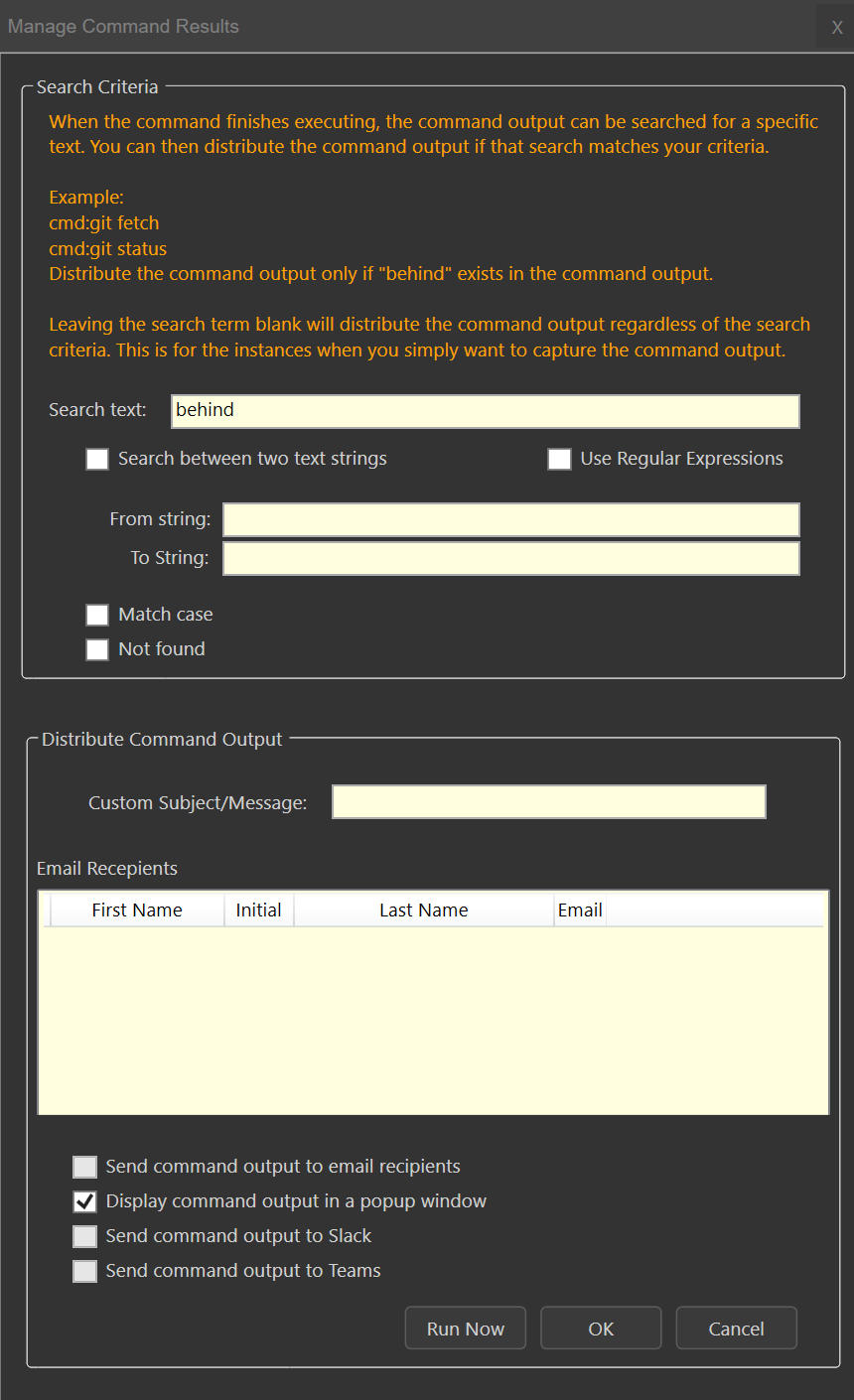The width and height of the screenshot is (854, 1400).
Task: Enable "Search between two text strings"
Action: click(96, 459)
